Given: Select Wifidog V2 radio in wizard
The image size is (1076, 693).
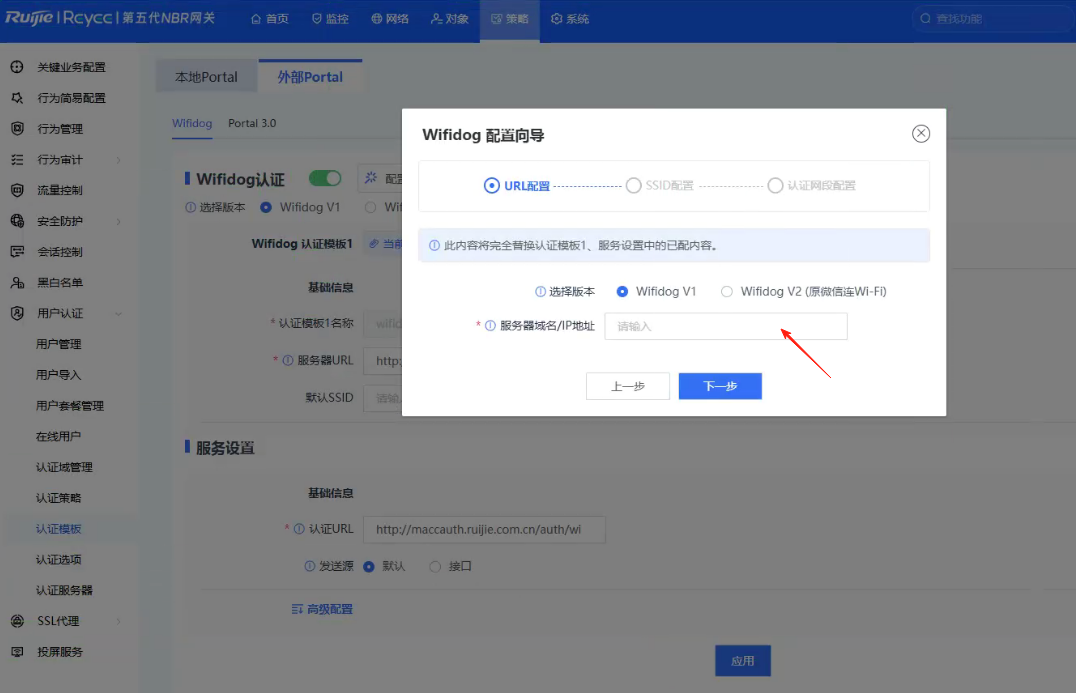Looking at the screenshot, I should click(x=727, y=292).
